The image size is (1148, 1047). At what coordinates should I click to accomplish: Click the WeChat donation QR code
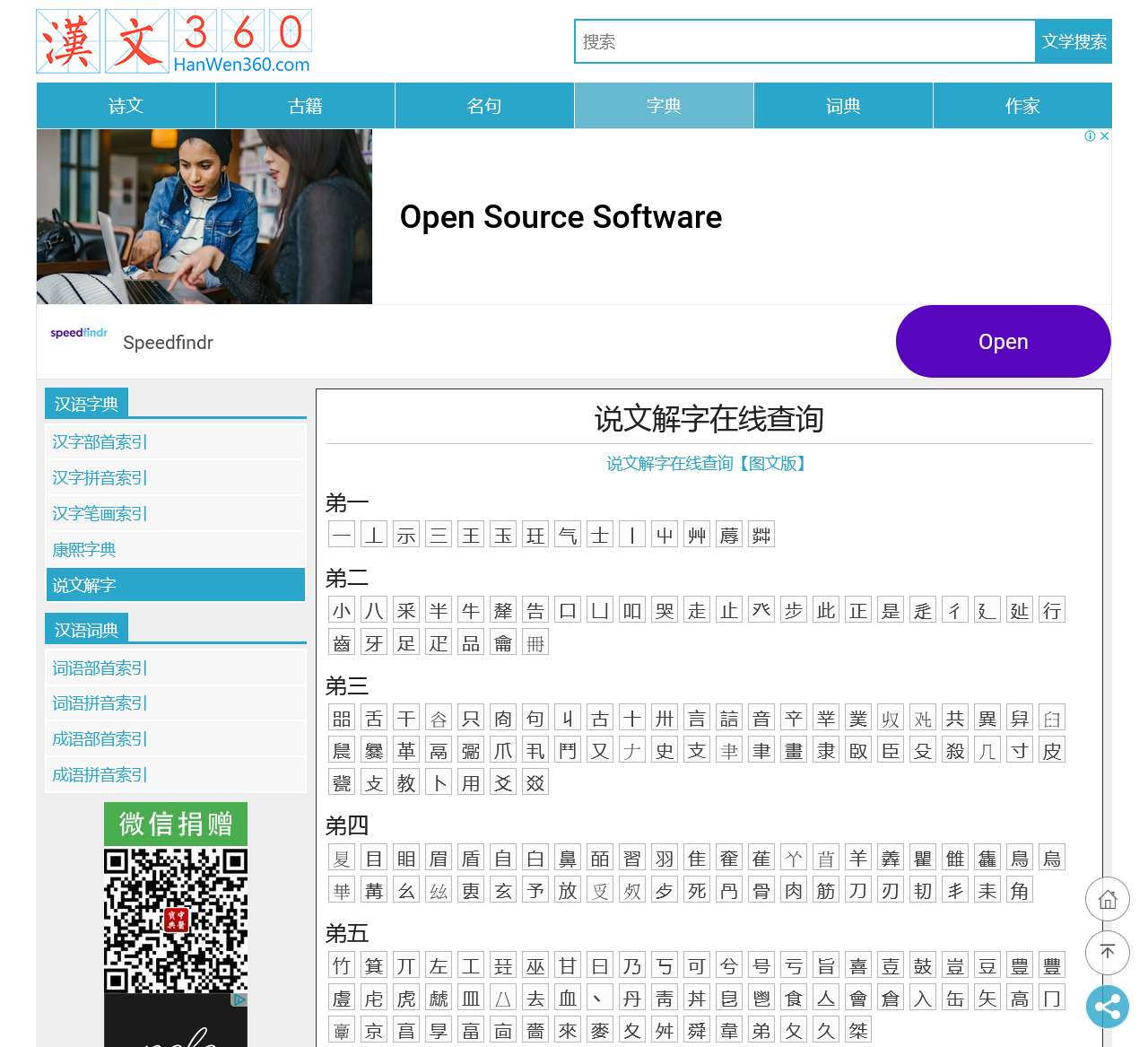click(176, 920)
